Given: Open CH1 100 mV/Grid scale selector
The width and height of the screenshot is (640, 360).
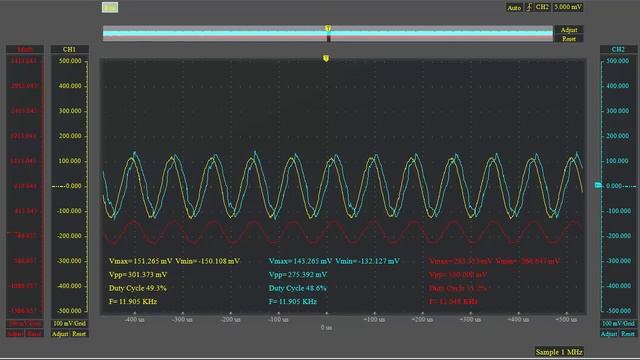Looking at the screenshot, I should pyautogui.click(x=69, y=324).
